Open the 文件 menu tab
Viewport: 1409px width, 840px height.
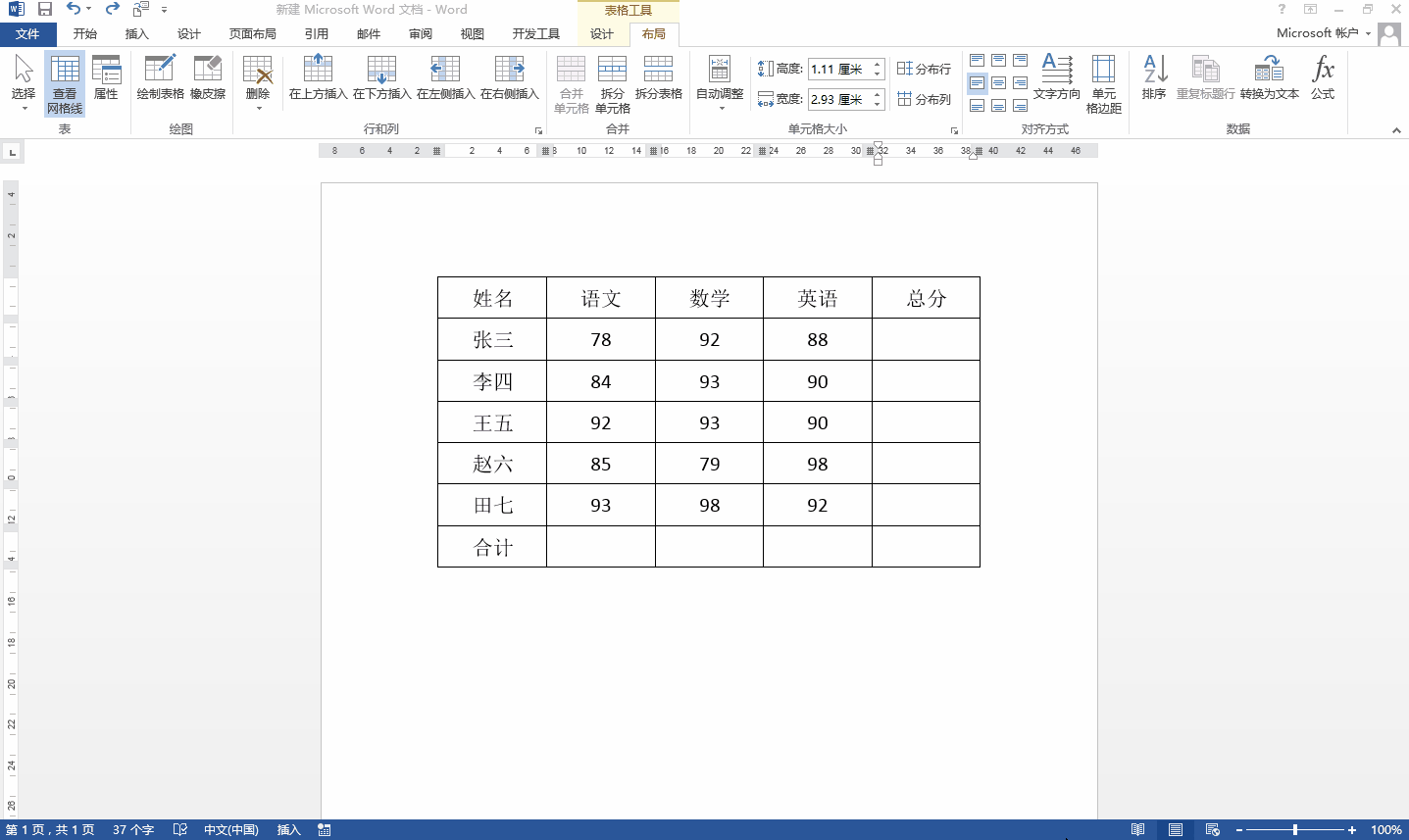[x=27, y=34]
